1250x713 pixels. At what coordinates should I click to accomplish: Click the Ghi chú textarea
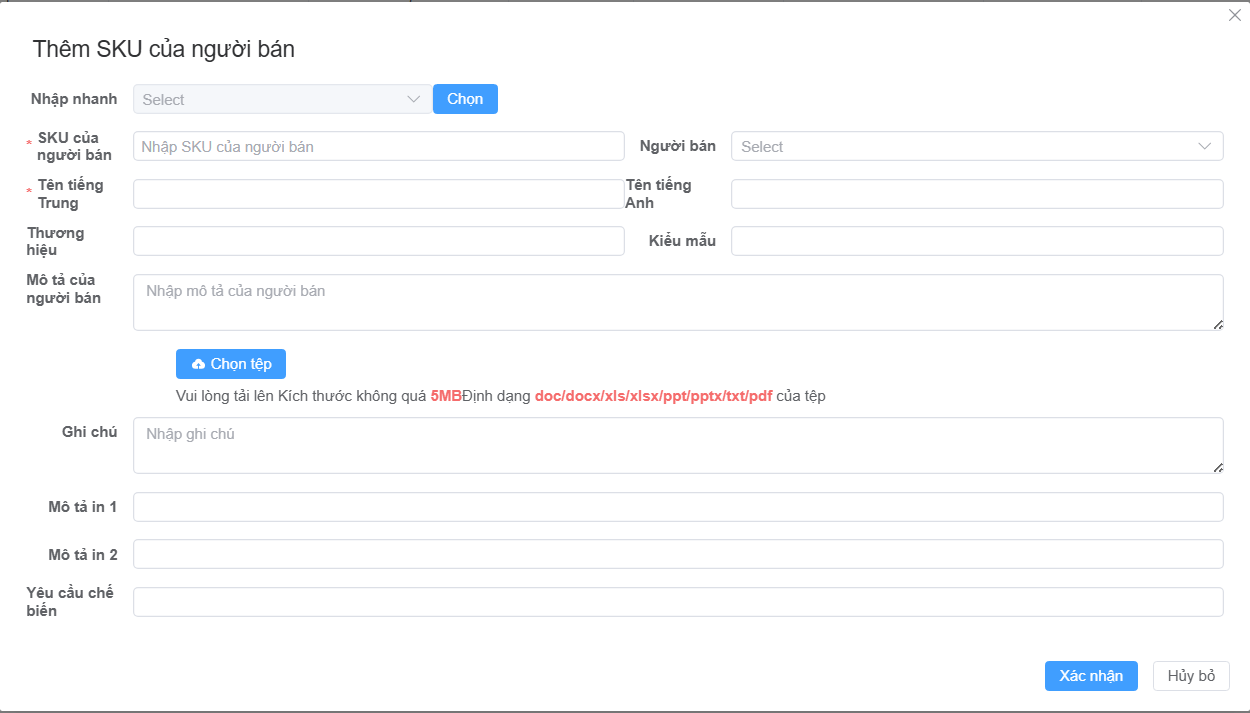677,445
